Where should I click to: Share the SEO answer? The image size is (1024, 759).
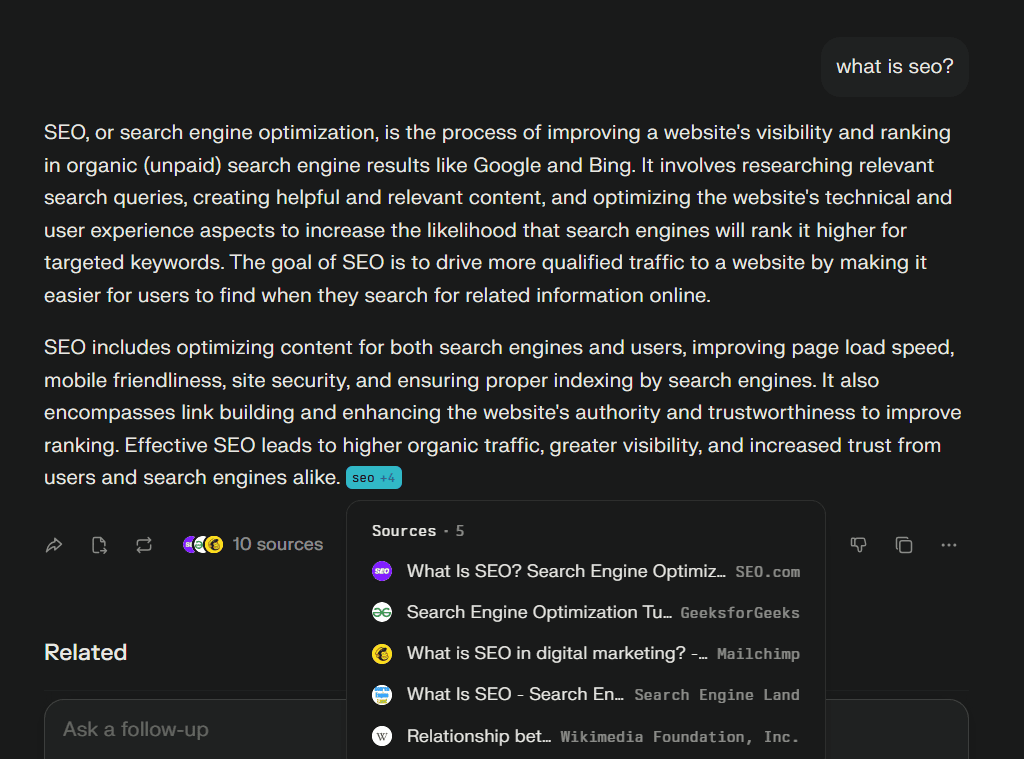pyautogui.click(x=54, y=545)
